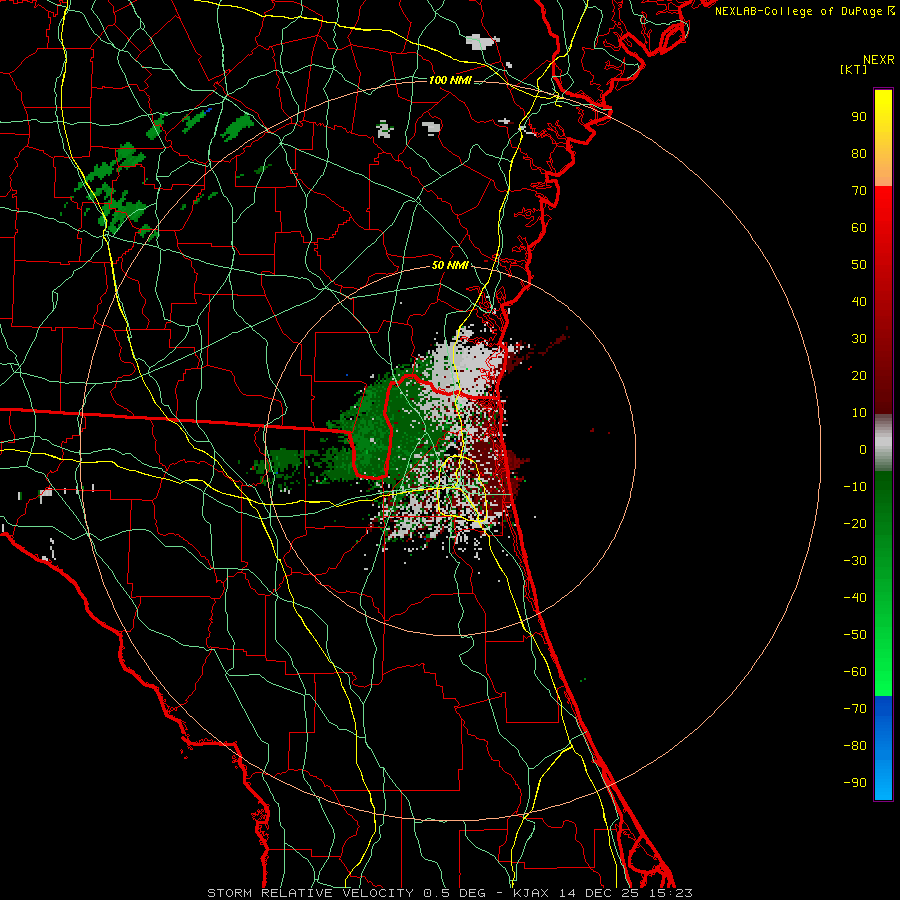Click the '50 NMI' range ring label
This screenshot has width=900, height=900.
coord(450,265)
